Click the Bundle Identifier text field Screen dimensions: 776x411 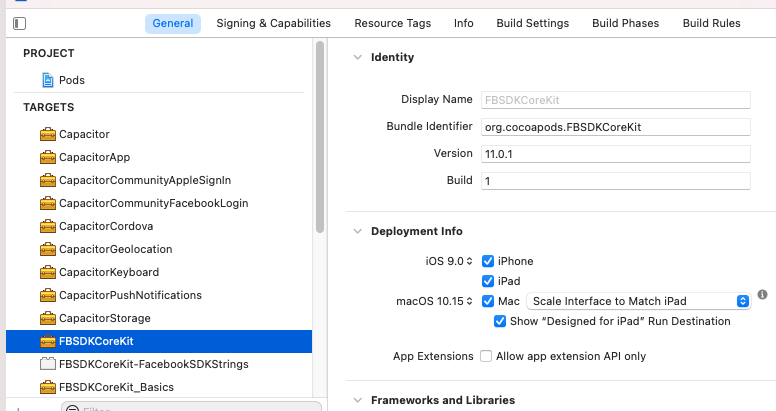(614, 127)
